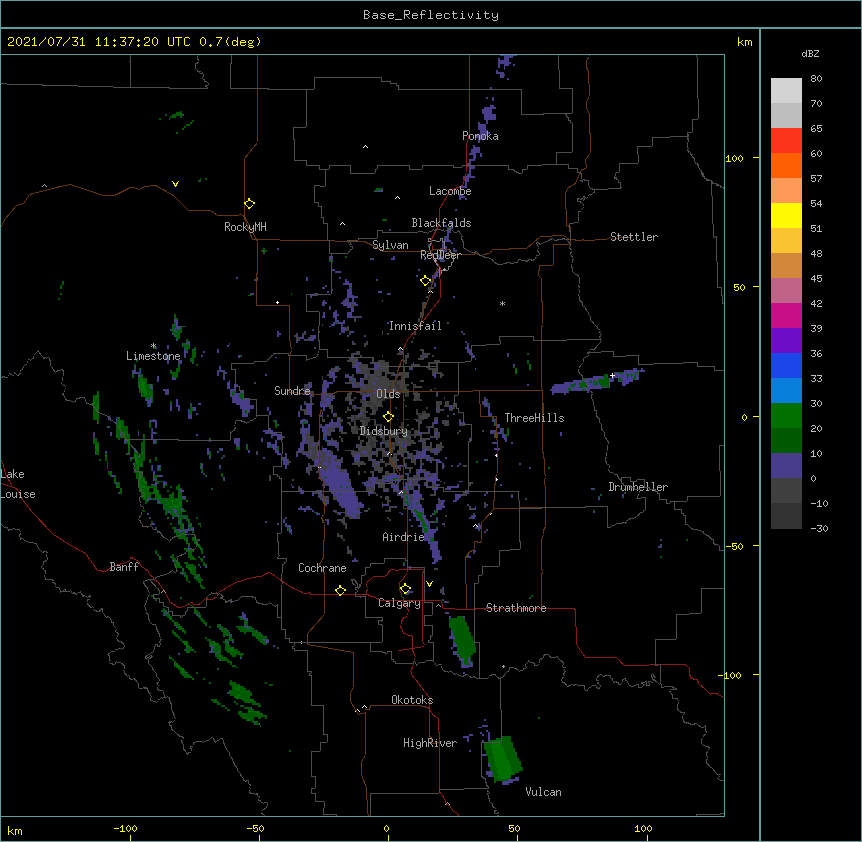
Task: Click the yellow diamond marker below Cochrane
Action: point(340,590)
